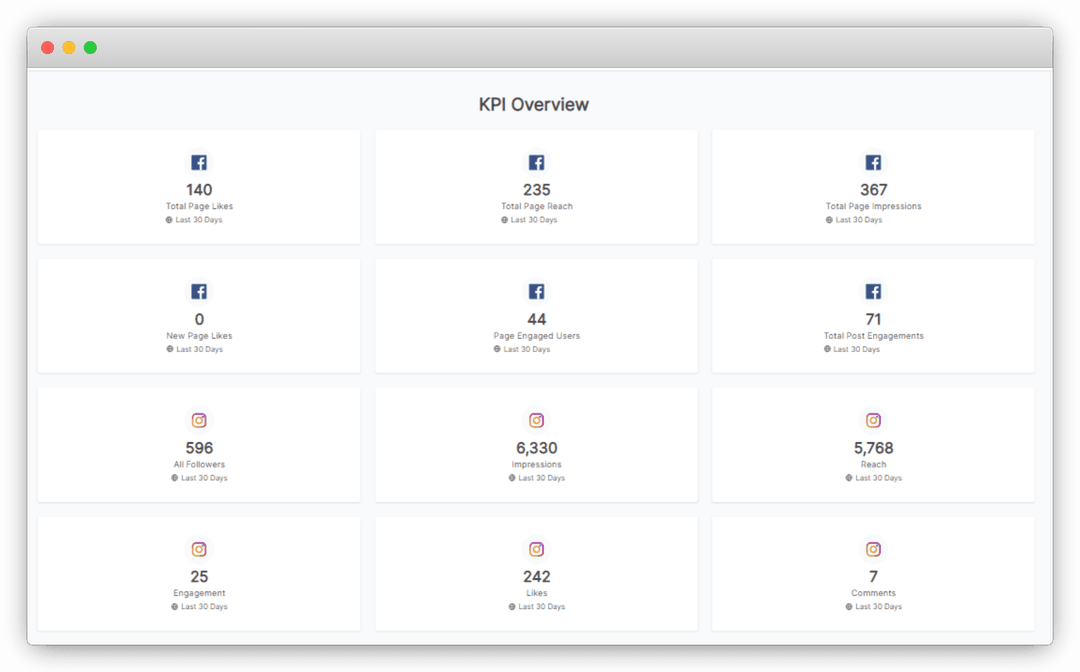Click the Total Post Engagements label
The height and width of the screenshot is (672, 1080).
point(873,335)
